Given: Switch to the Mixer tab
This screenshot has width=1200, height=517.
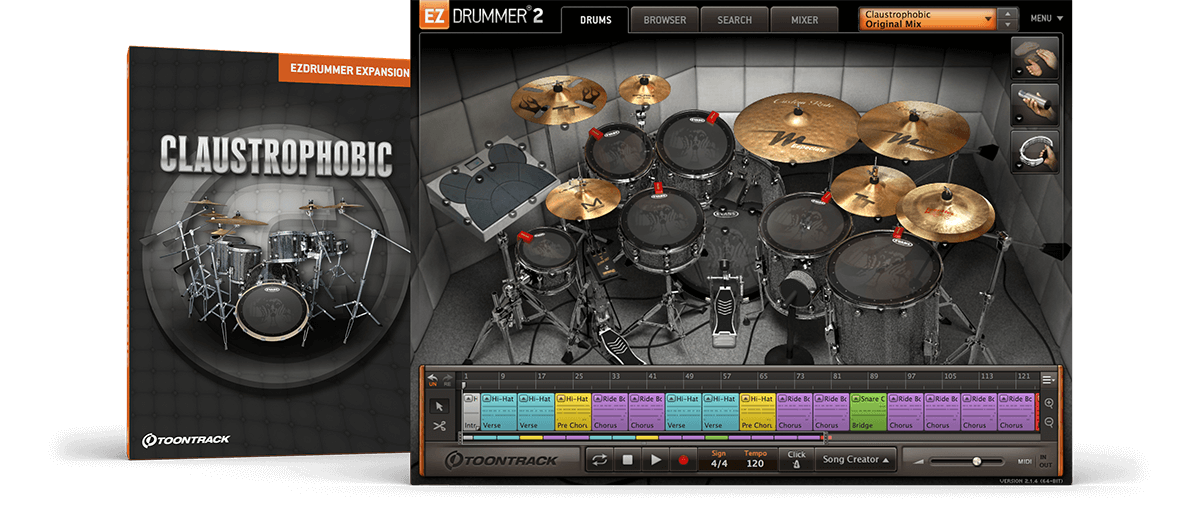Looking at the screenshot, I should [x=804, y=19].
